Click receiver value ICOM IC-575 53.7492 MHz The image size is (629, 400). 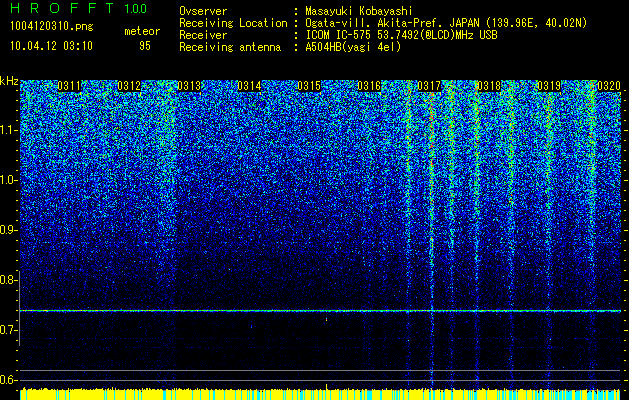(401, 35)
